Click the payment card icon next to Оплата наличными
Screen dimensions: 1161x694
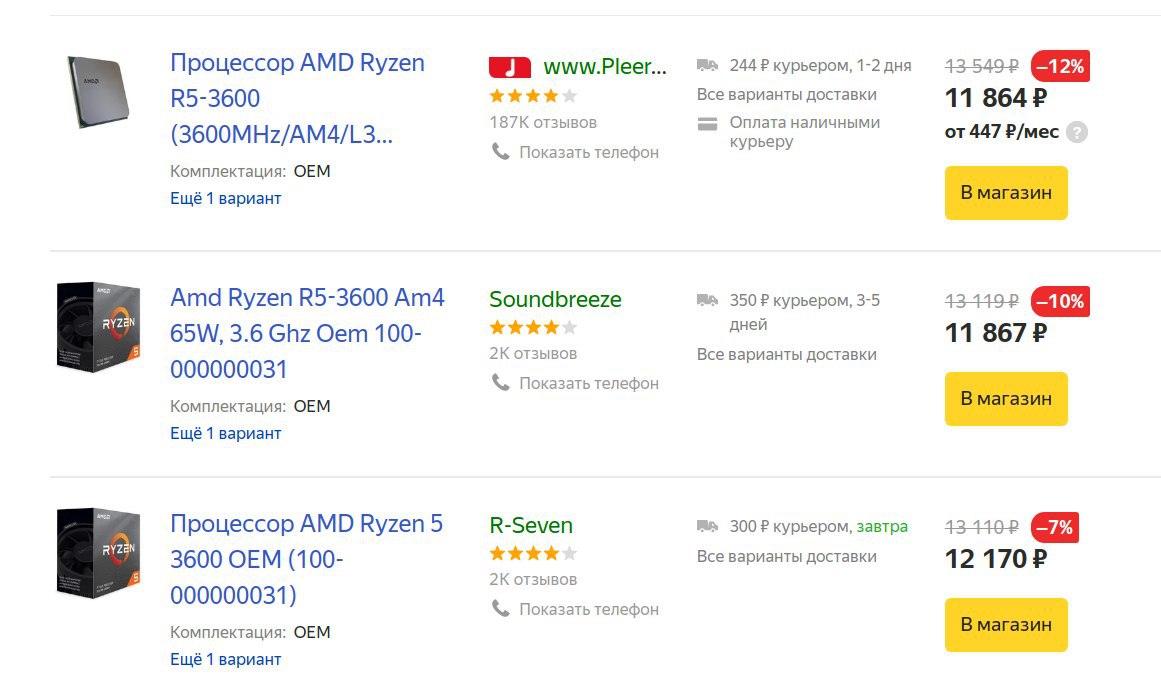pos(707,124)
